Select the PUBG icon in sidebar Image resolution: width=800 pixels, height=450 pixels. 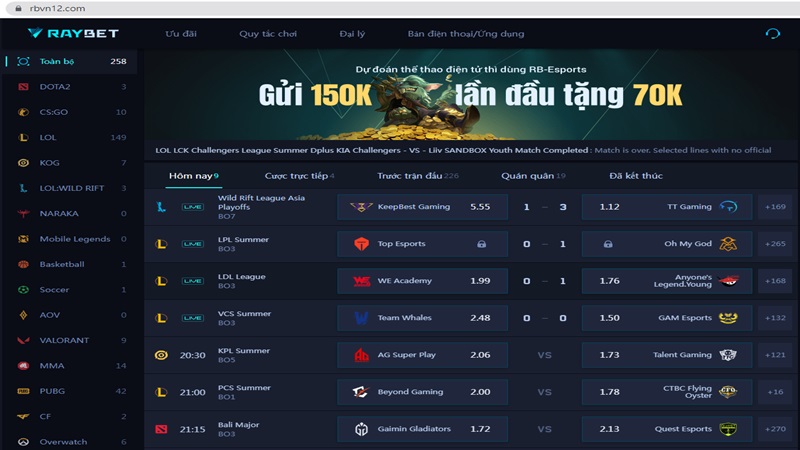tap(23, 391)
